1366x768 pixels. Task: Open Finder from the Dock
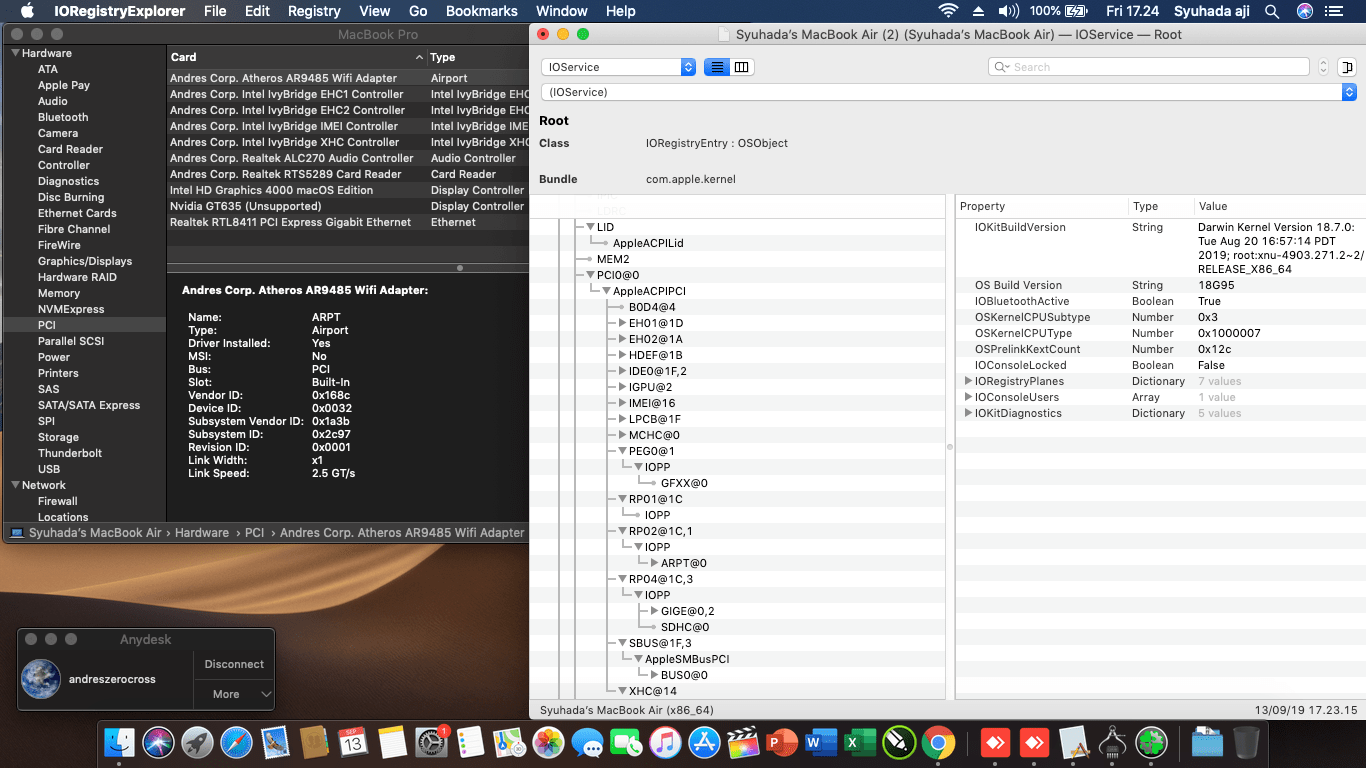coord(120,743)
